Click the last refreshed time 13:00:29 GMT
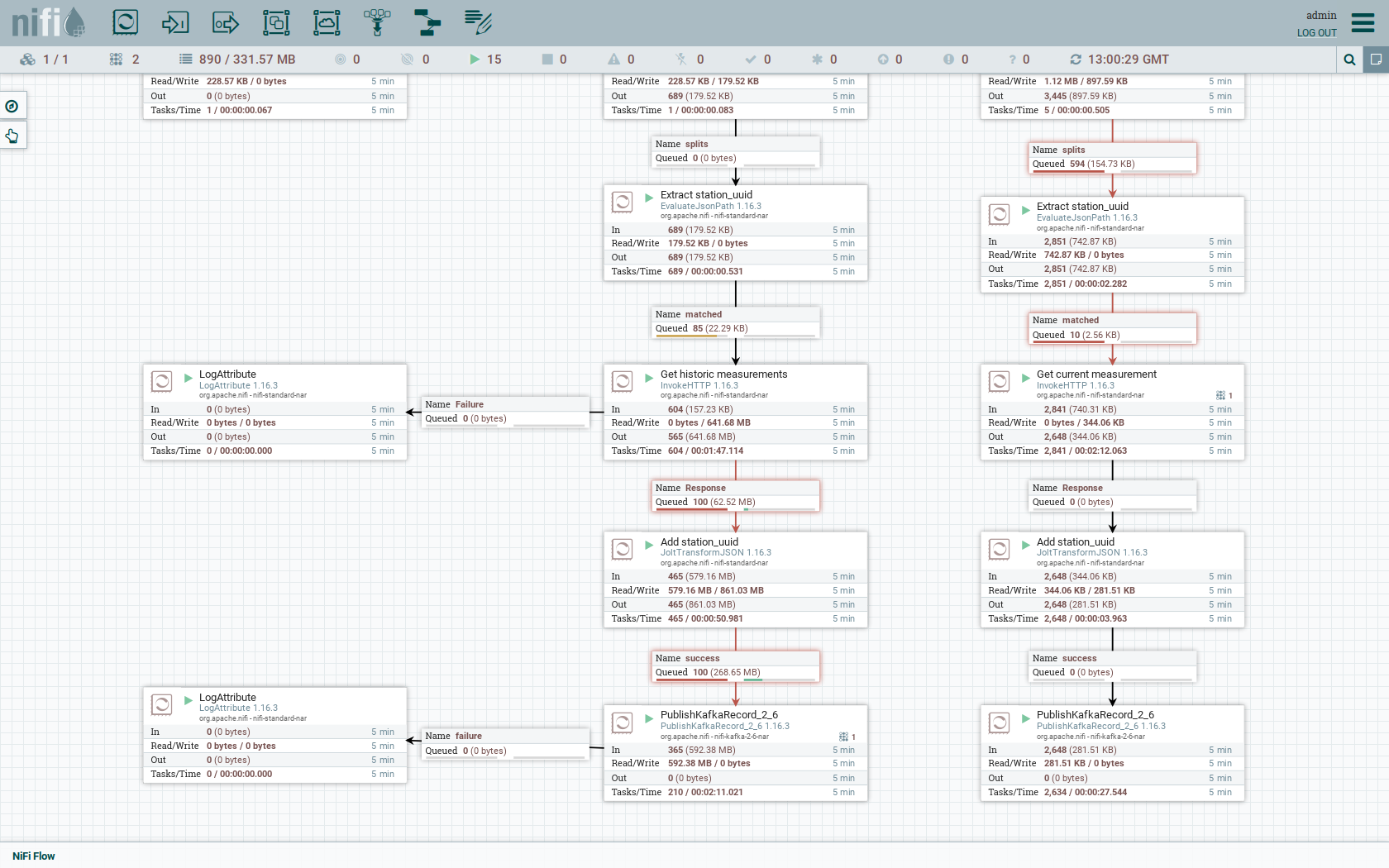 click(x=1128, y=60)
